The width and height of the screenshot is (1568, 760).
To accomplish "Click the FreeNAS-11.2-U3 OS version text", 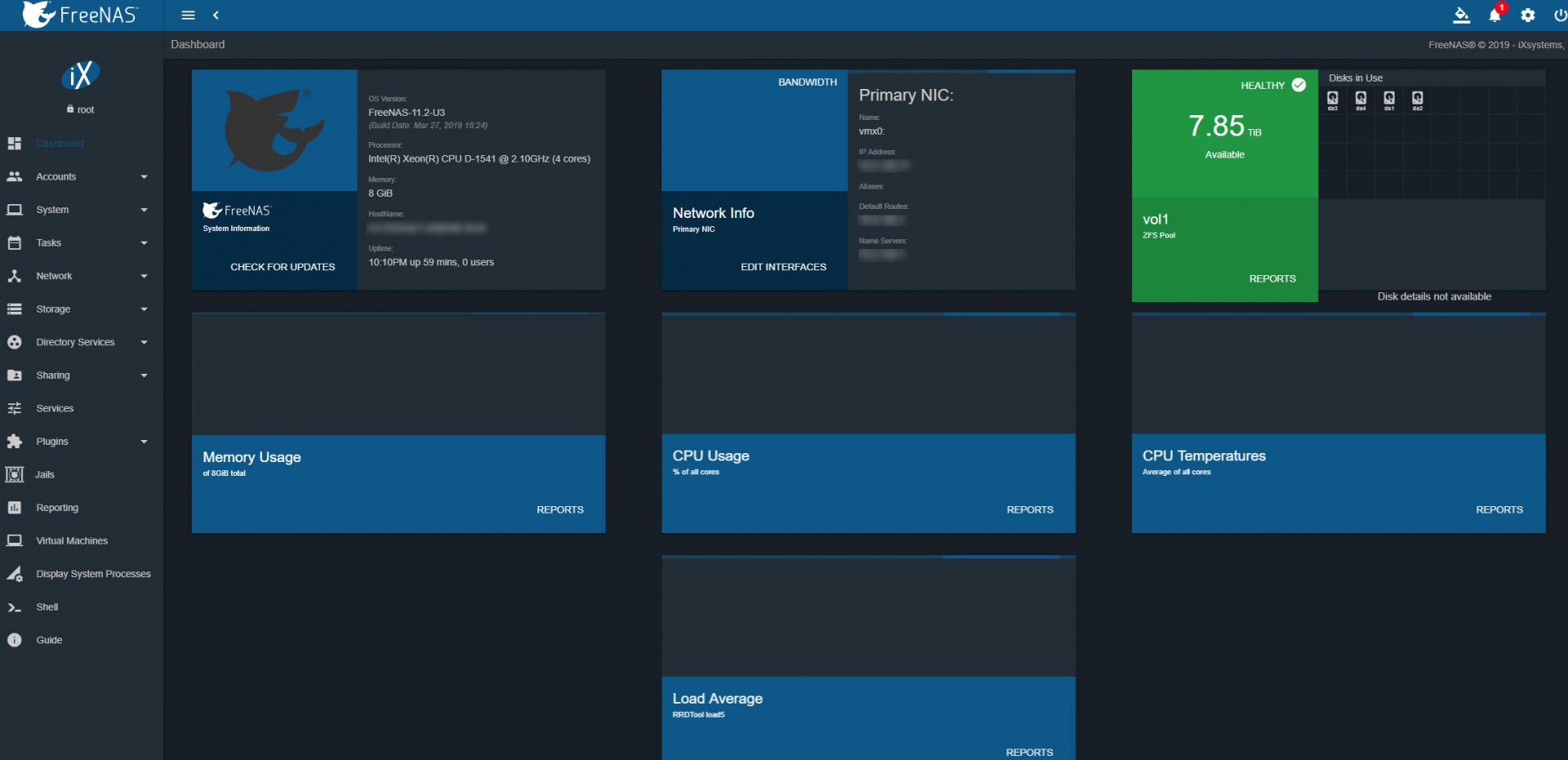I will (407, 113).
